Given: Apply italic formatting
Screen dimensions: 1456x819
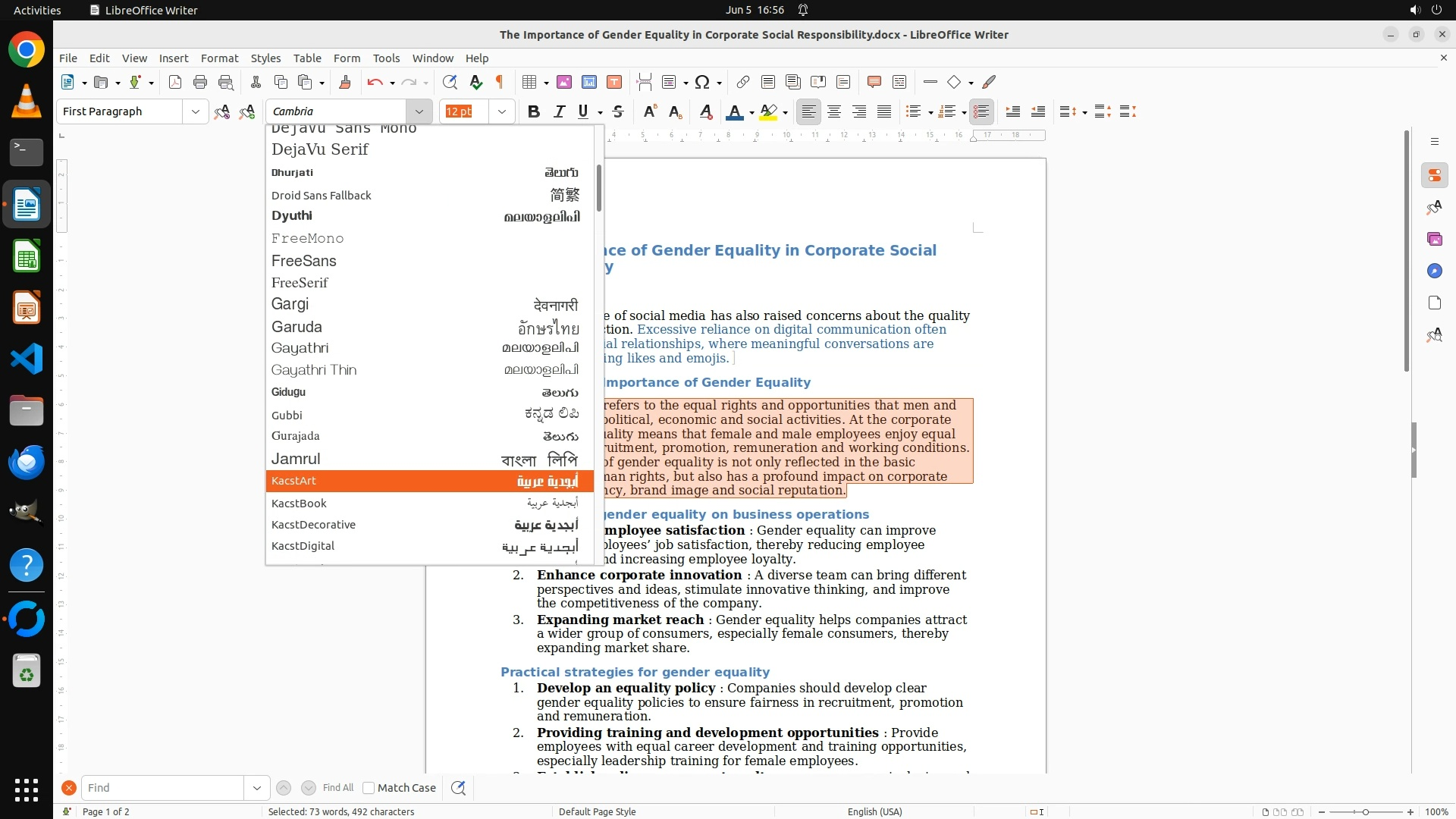Looking at the screenshot, I should click(559, 111).
